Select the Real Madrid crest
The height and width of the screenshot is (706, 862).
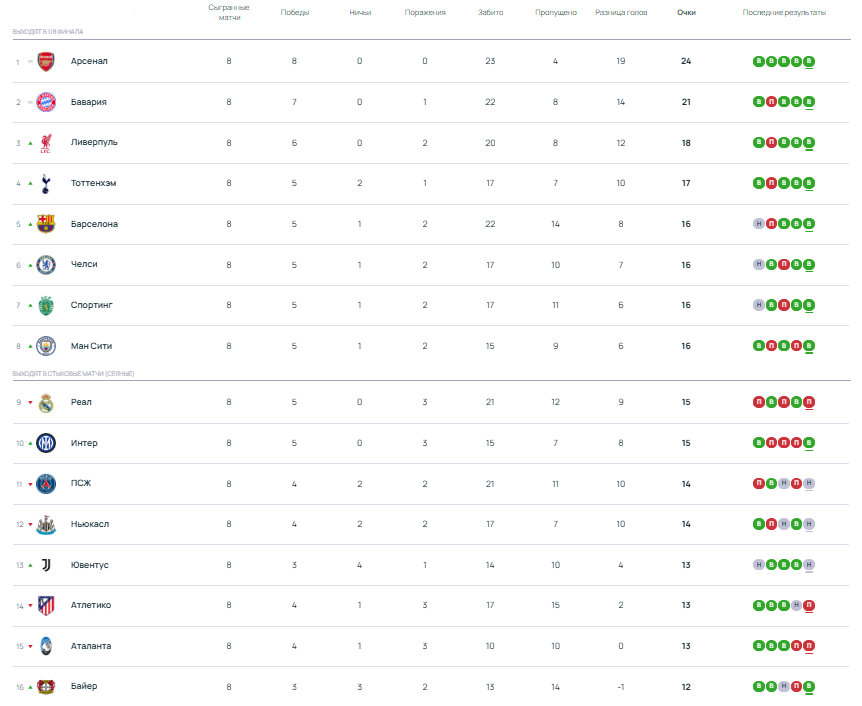click(46, 403)
